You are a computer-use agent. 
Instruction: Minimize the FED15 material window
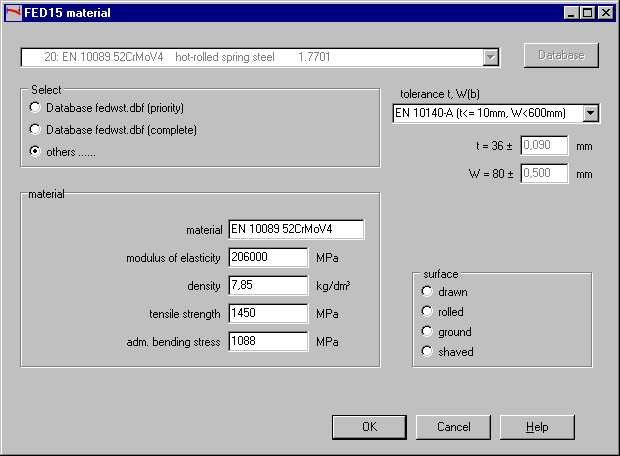click(x=571, y=13)
